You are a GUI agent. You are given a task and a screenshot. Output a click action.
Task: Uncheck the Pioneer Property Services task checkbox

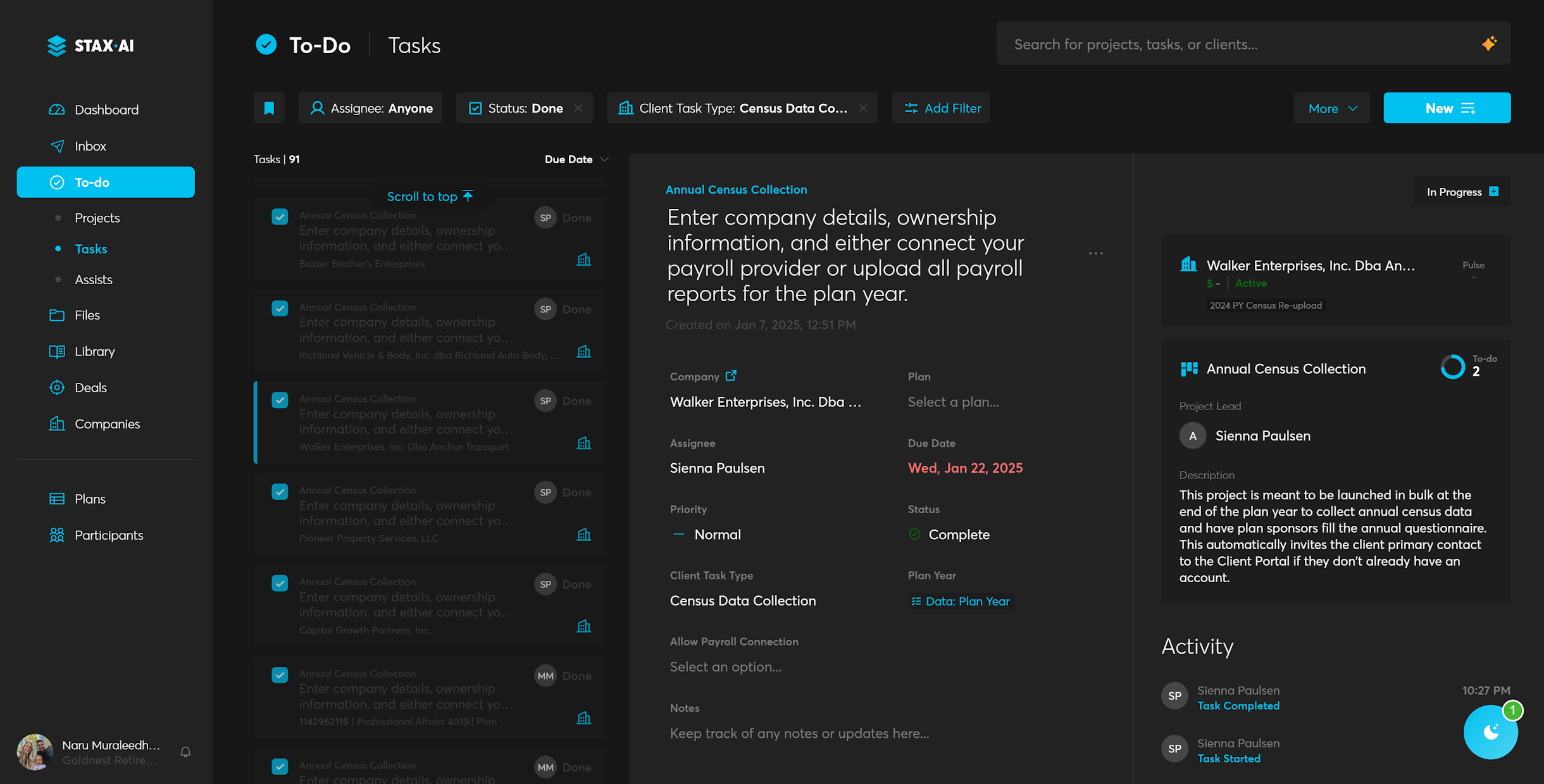coord(280,492)
